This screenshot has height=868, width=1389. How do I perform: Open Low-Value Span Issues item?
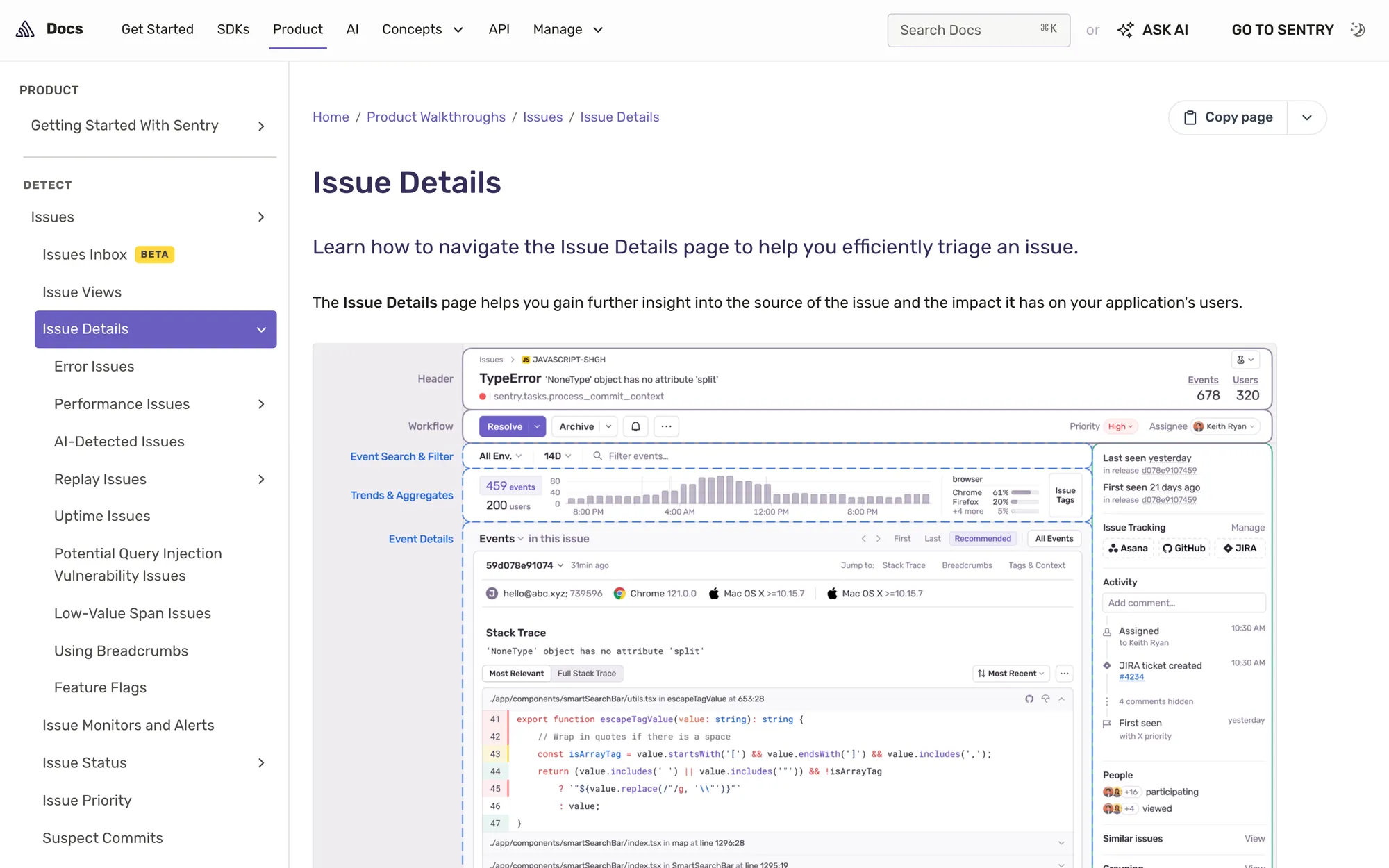(133, 613)
